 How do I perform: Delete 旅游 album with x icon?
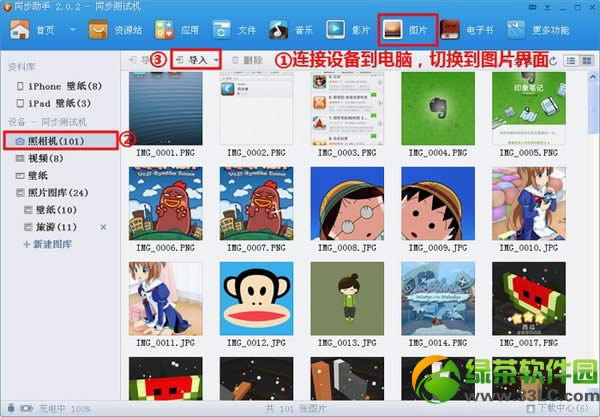103,227
